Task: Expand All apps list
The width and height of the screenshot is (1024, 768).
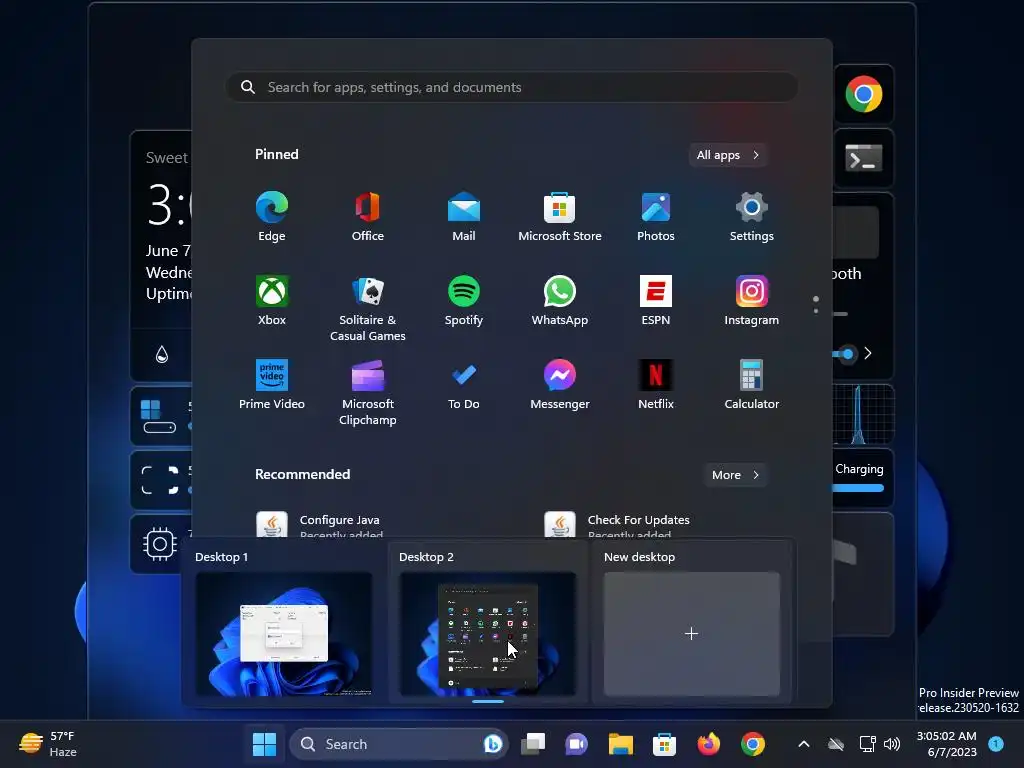Action: tap(728, 155)
